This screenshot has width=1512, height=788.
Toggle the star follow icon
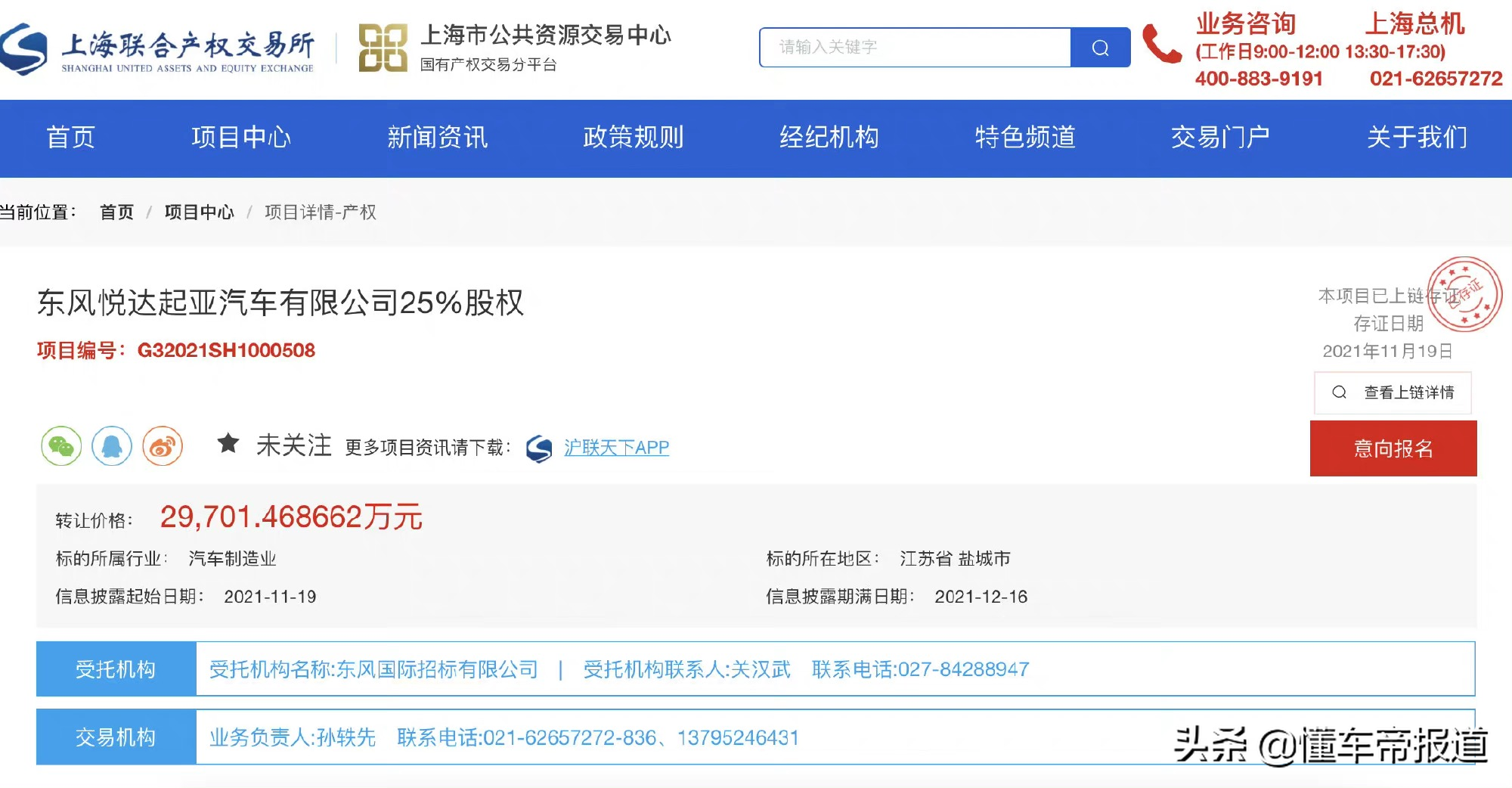click(x=228, y=443)
